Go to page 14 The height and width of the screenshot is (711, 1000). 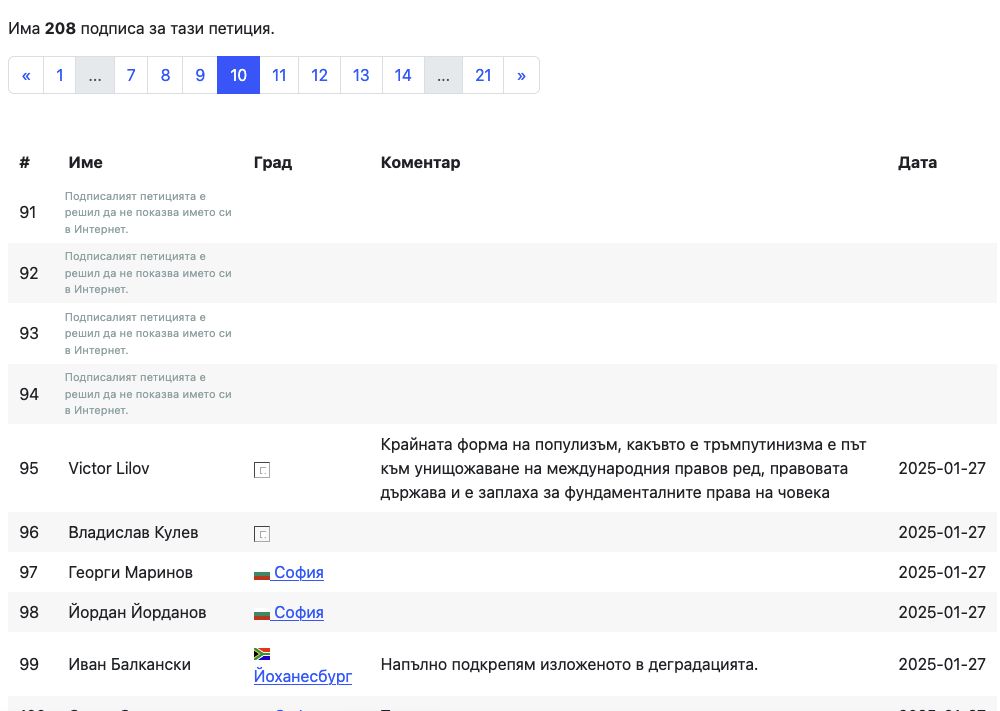coord(403,75)
